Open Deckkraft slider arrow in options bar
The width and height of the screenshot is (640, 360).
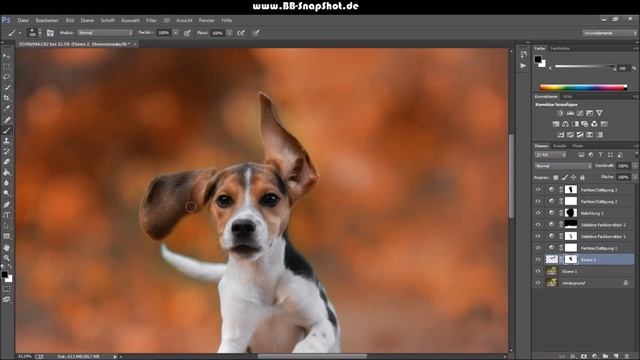click(x=176, y=33)
